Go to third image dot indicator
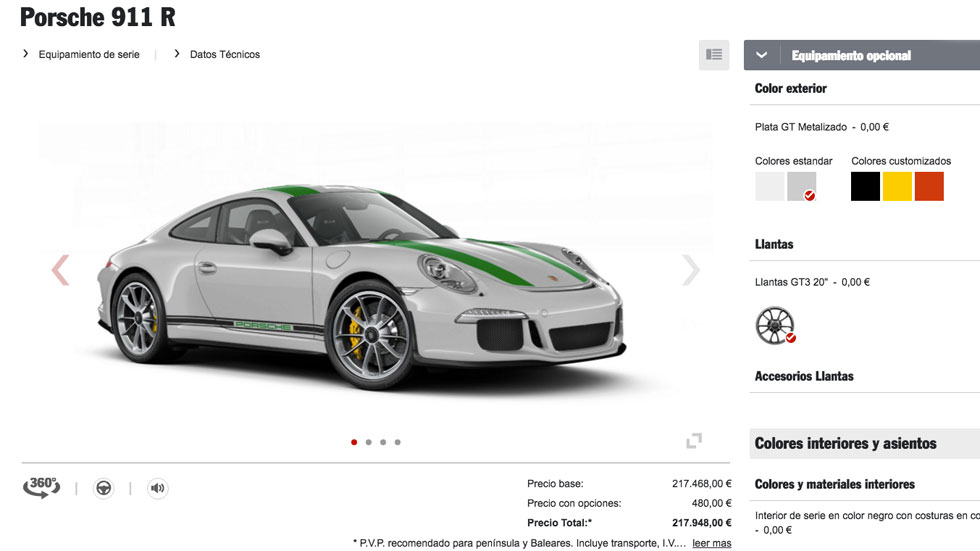This screenshot has width=980, height=551. click(383, 442)
